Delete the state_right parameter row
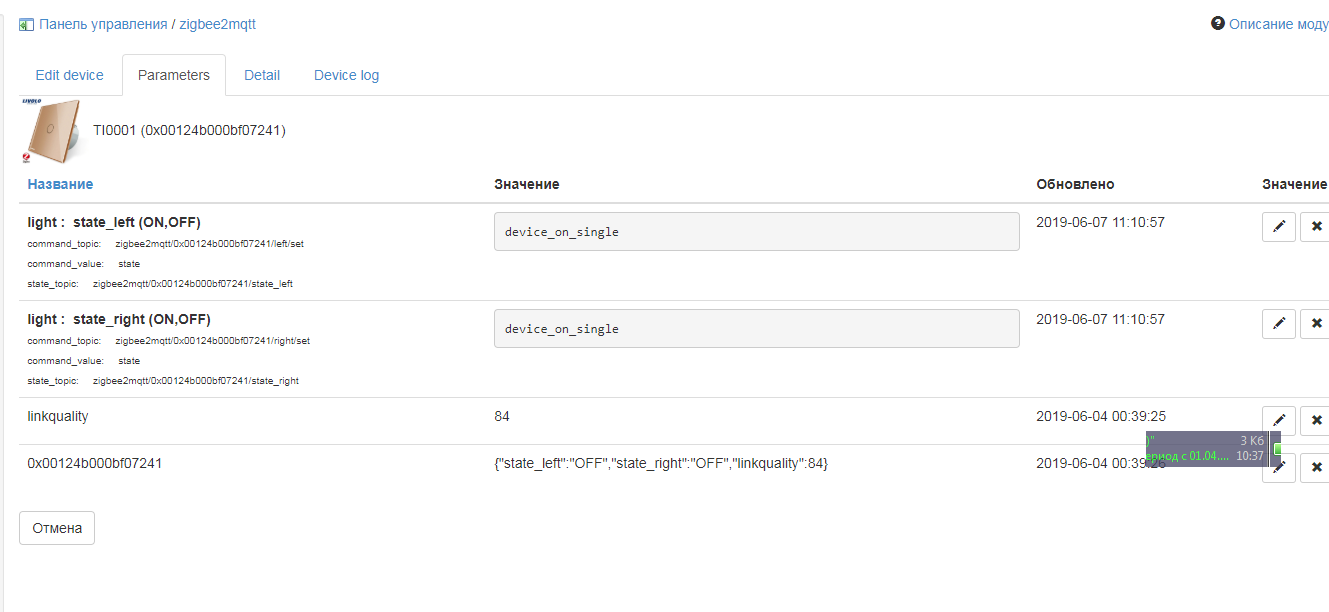Viewport: 1329px width, 612px height. pyautogui.click(x=1315, y=324)
